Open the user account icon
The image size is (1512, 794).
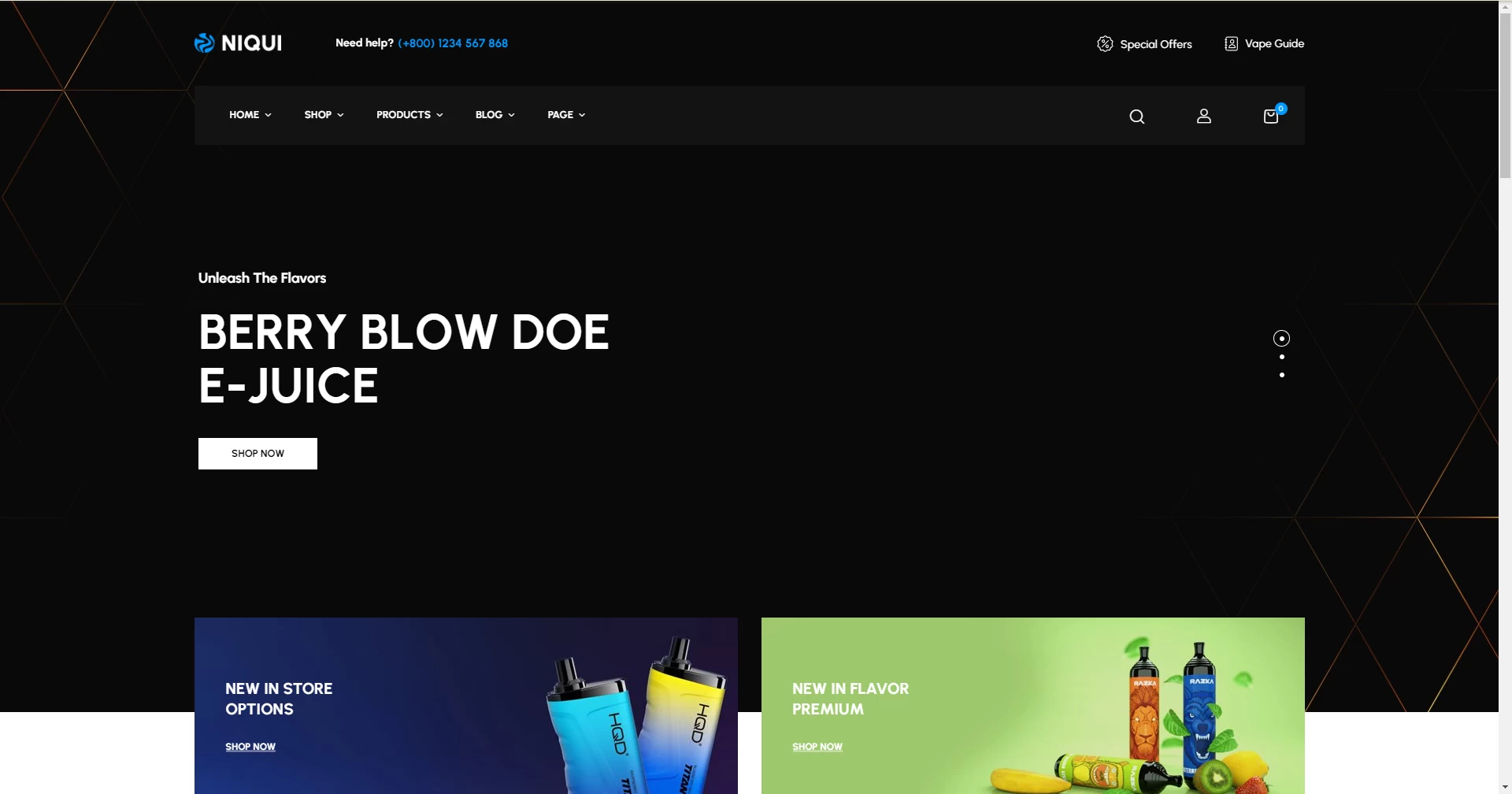[1203, 117]
